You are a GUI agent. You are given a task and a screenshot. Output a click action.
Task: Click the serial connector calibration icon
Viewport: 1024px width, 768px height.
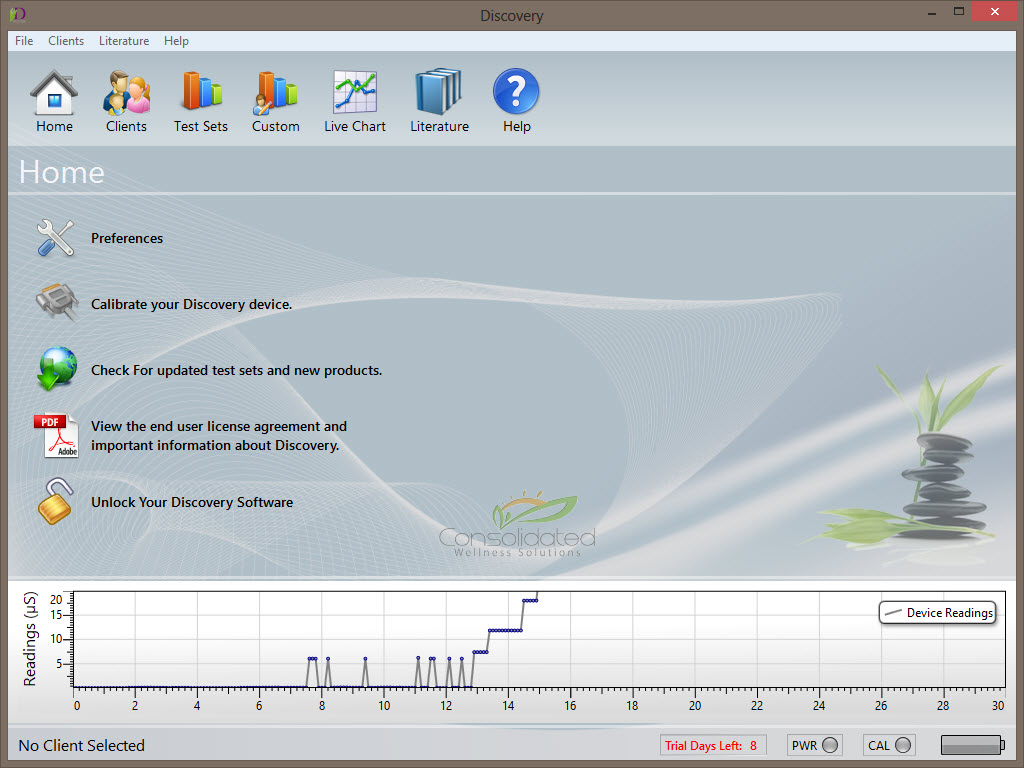[57, 302]
